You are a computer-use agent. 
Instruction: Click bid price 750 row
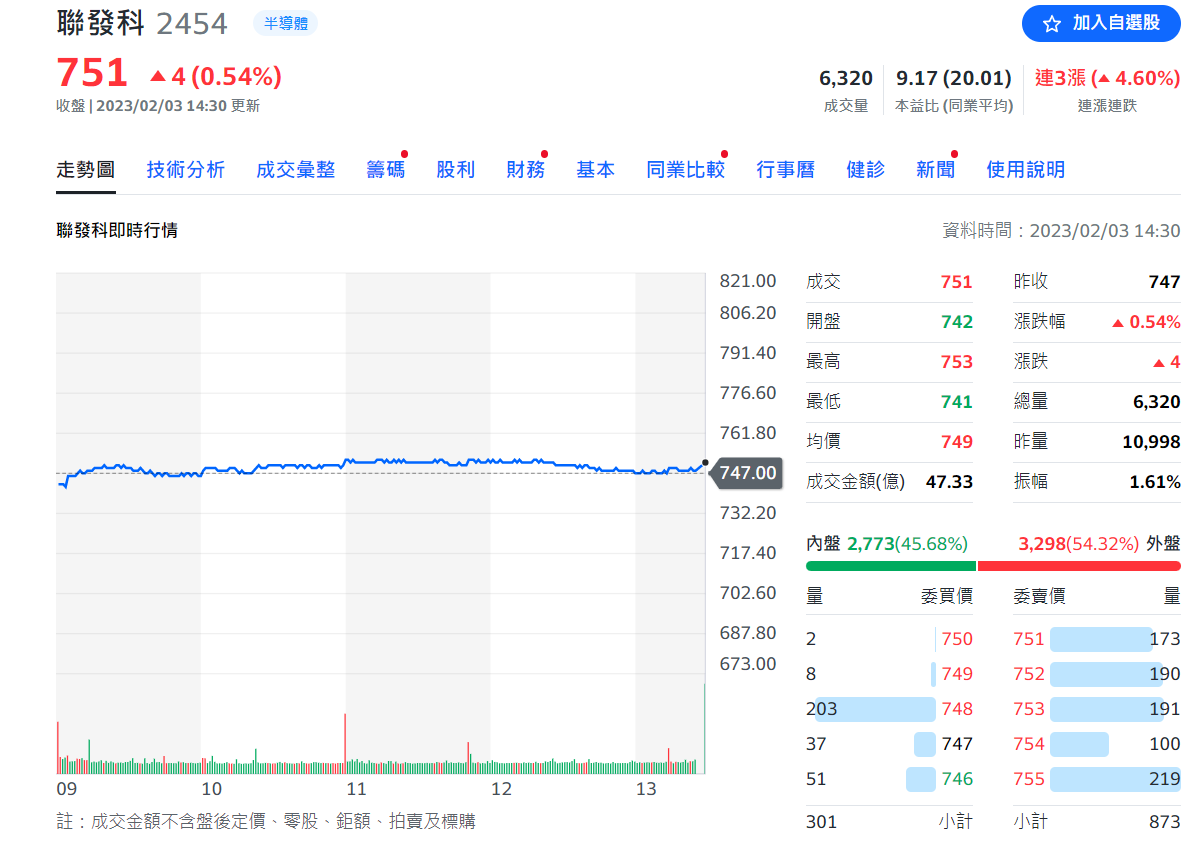pos(890,639)
